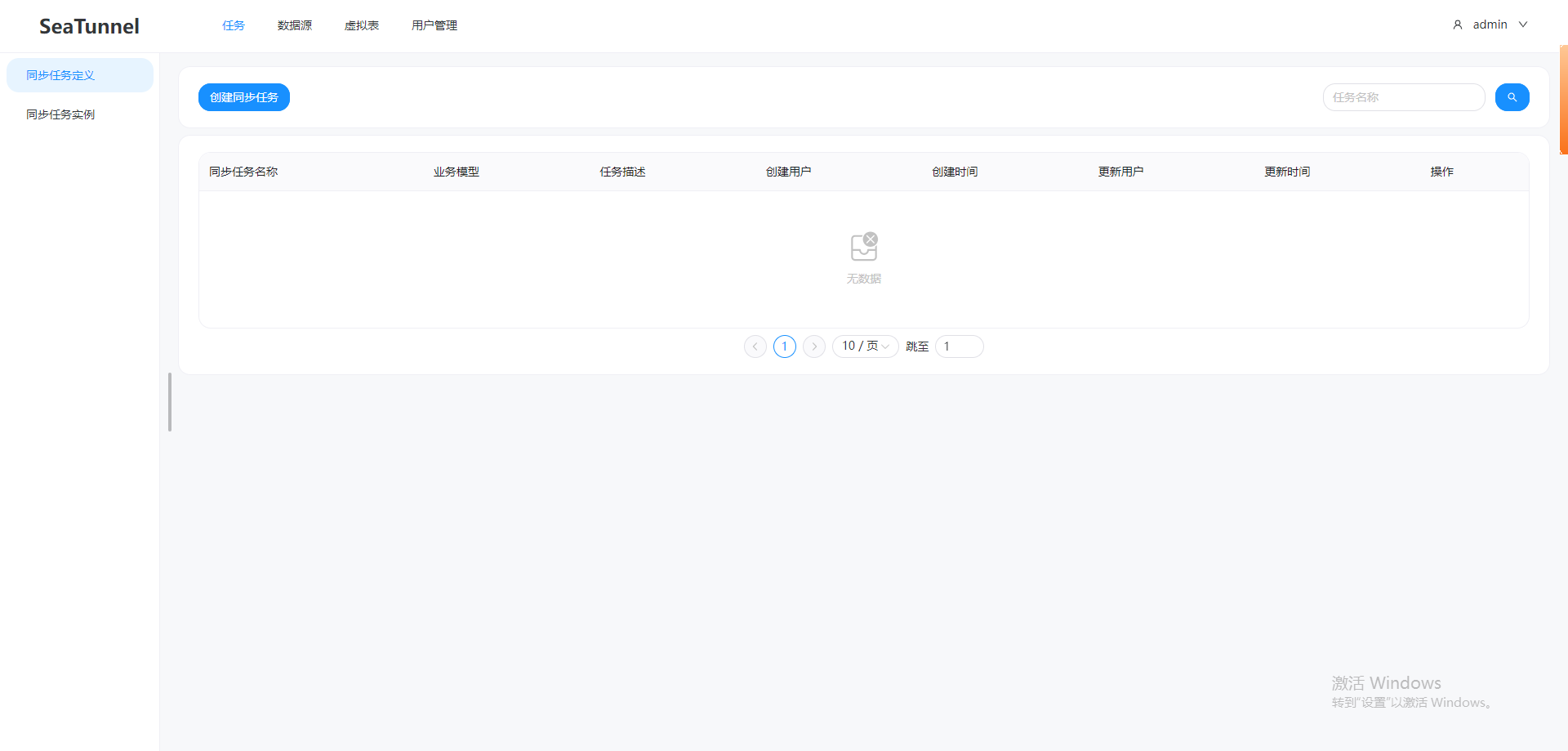
Task: Click the 创建同步任务 button
Action: (x=244, y=97)
